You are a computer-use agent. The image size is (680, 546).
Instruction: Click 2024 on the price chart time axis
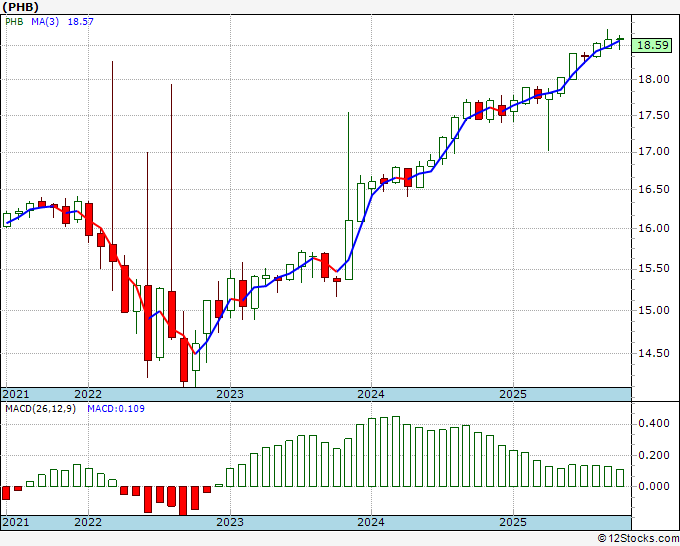coord(371,394)
